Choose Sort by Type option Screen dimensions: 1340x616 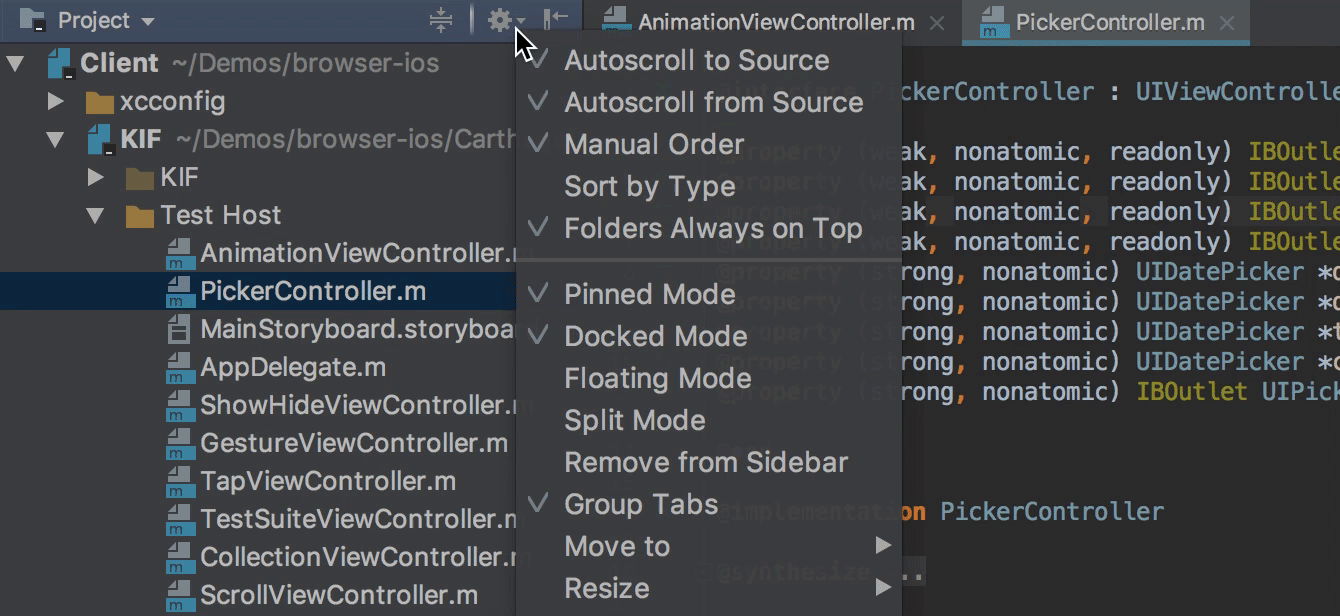click(x=649, y=186)
